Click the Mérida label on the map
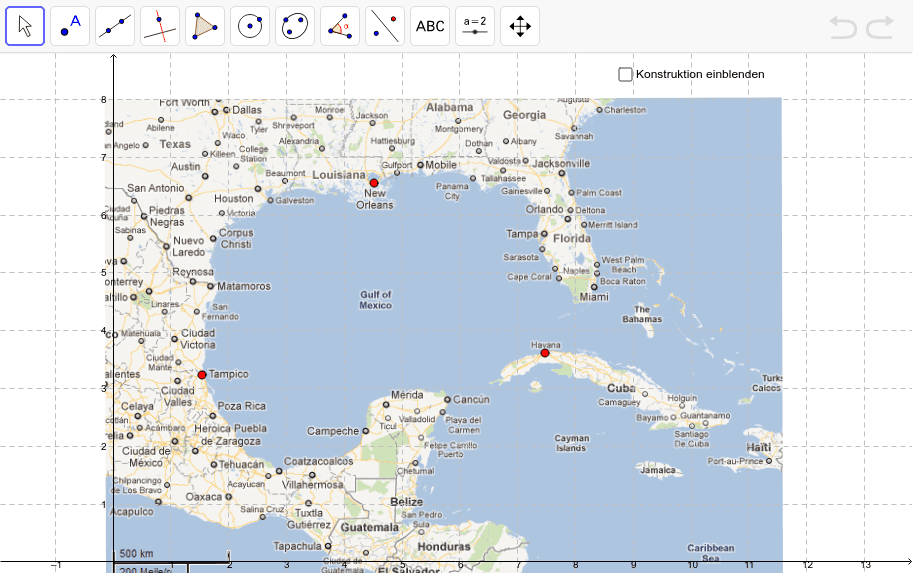 [x=407, y=395]
